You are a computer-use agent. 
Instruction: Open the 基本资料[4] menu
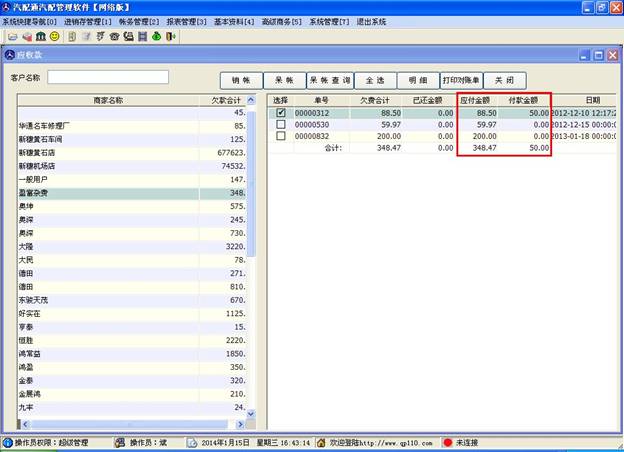point(235,21)
